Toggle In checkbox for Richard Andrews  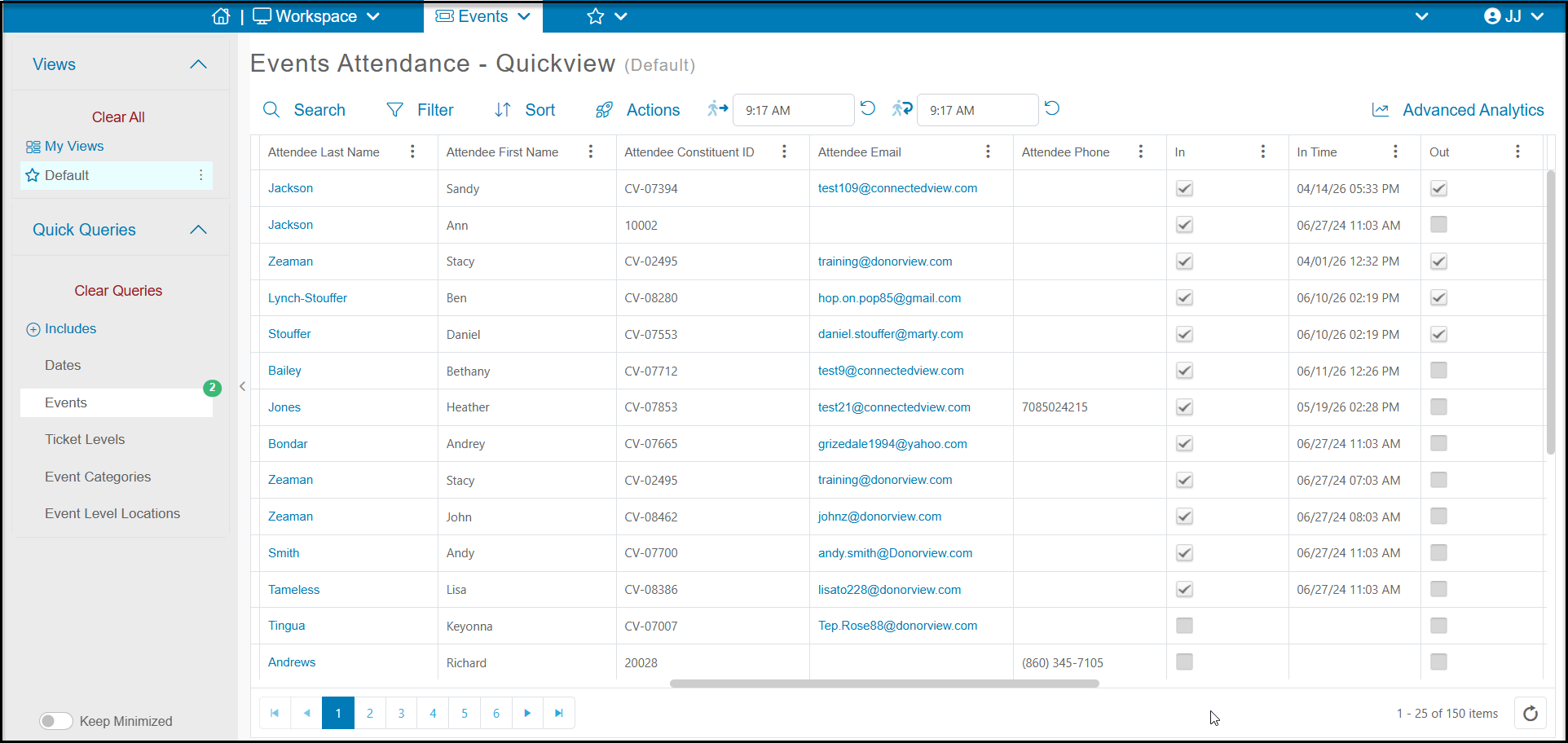[x=1185, y=662]
